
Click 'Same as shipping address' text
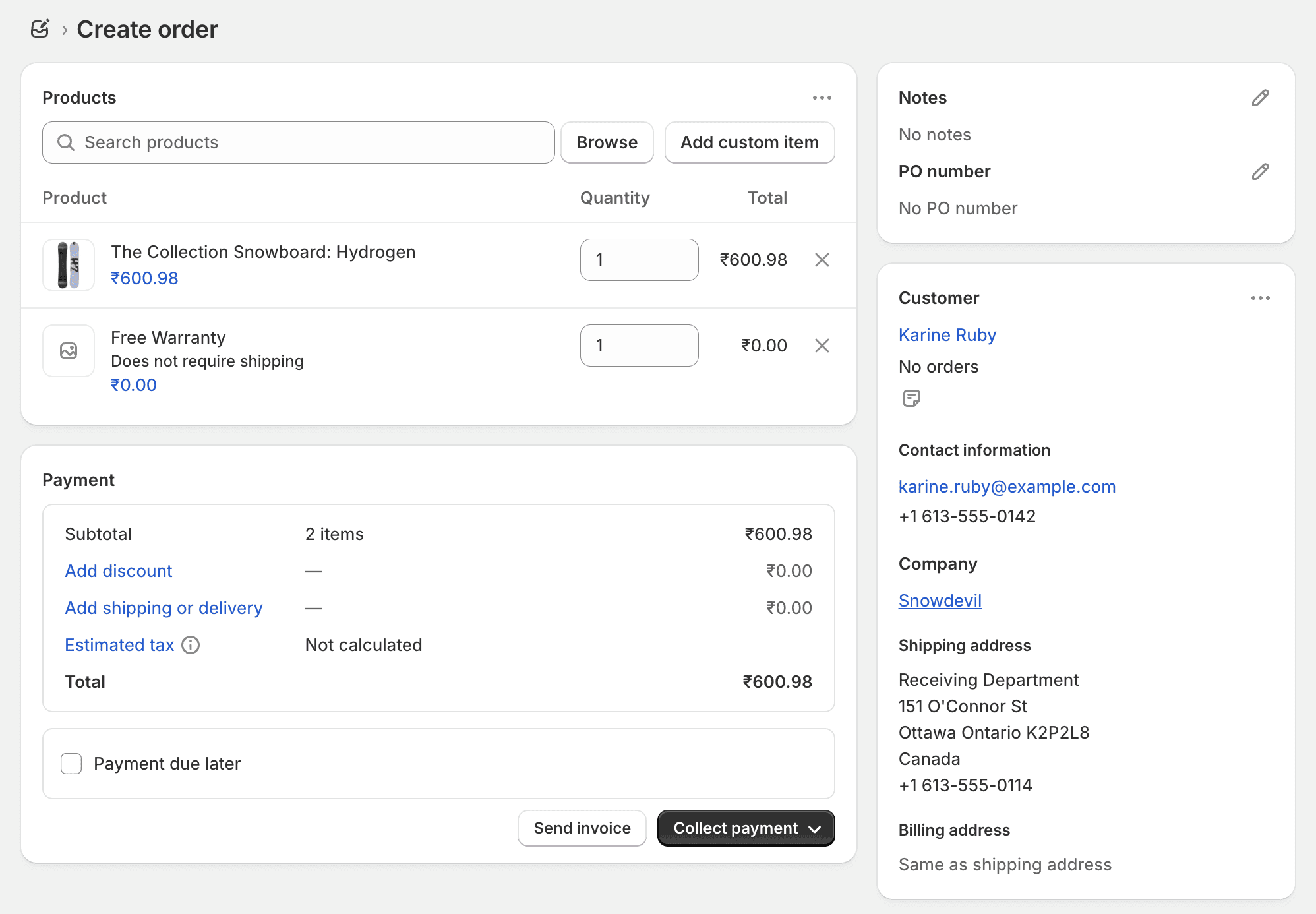click(1005, 865)
